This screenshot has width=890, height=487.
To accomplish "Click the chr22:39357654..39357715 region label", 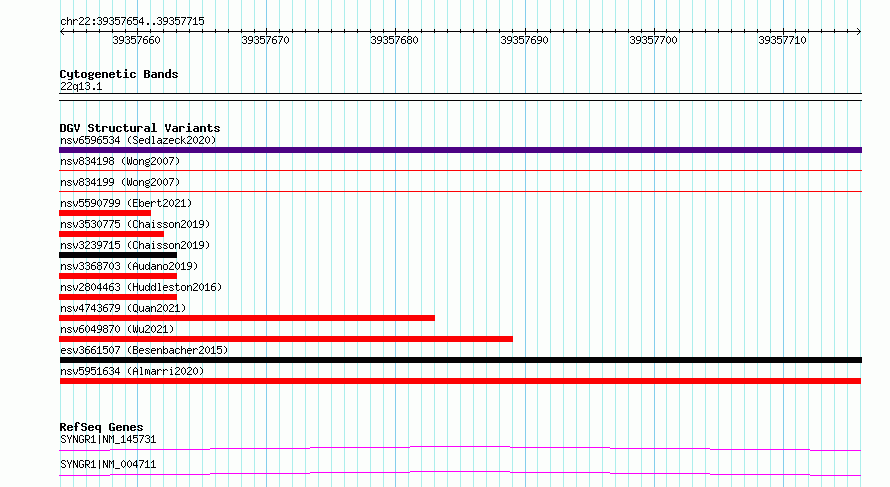I will [132, 21].
